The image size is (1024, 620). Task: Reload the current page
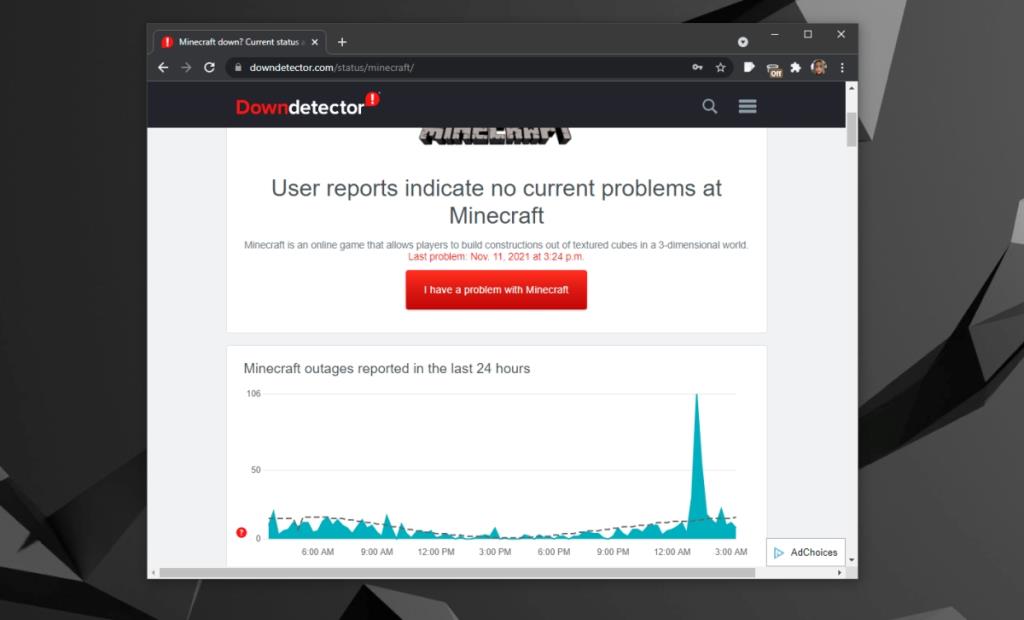coord(208,67)
